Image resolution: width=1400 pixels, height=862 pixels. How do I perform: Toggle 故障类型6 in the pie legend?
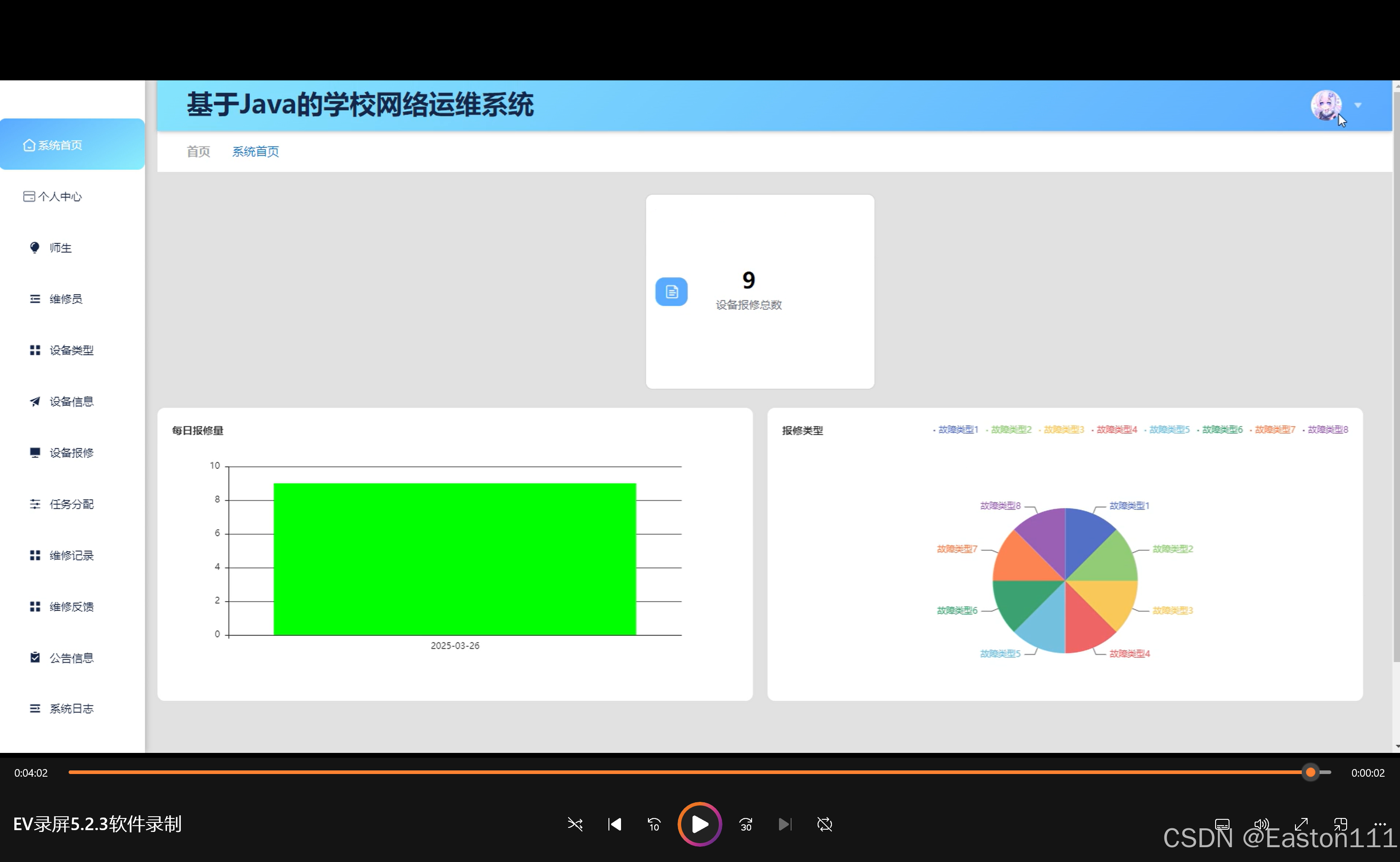(x=1220, y=430)
